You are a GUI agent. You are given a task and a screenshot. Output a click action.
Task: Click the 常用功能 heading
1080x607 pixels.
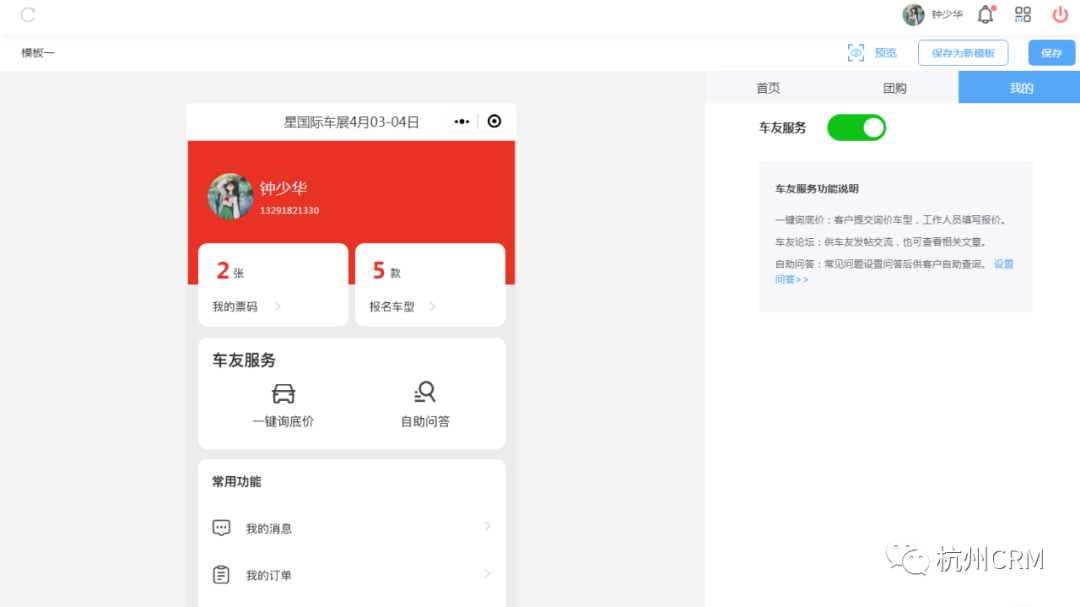coord(236,482)
